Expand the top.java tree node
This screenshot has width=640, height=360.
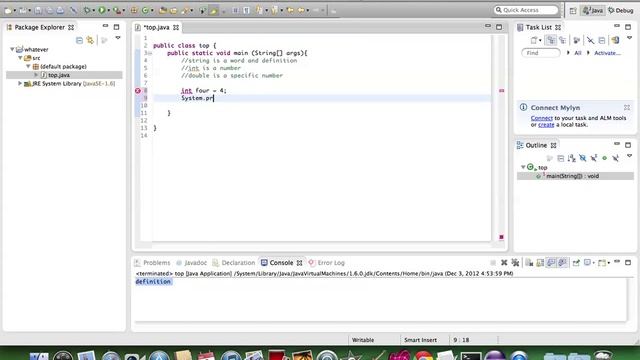click(36, 75)
